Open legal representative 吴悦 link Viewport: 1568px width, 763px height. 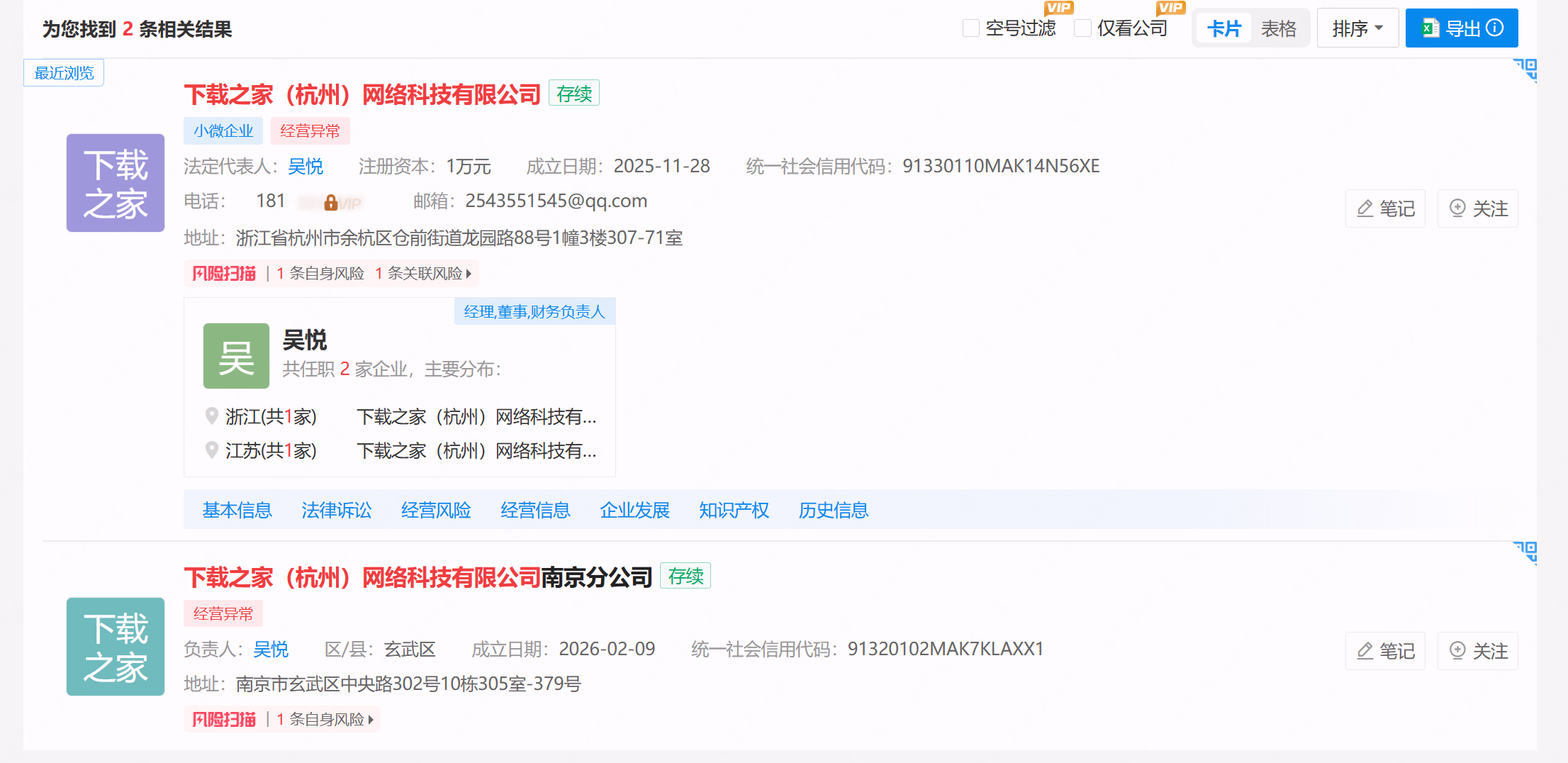tap(306, 167)
